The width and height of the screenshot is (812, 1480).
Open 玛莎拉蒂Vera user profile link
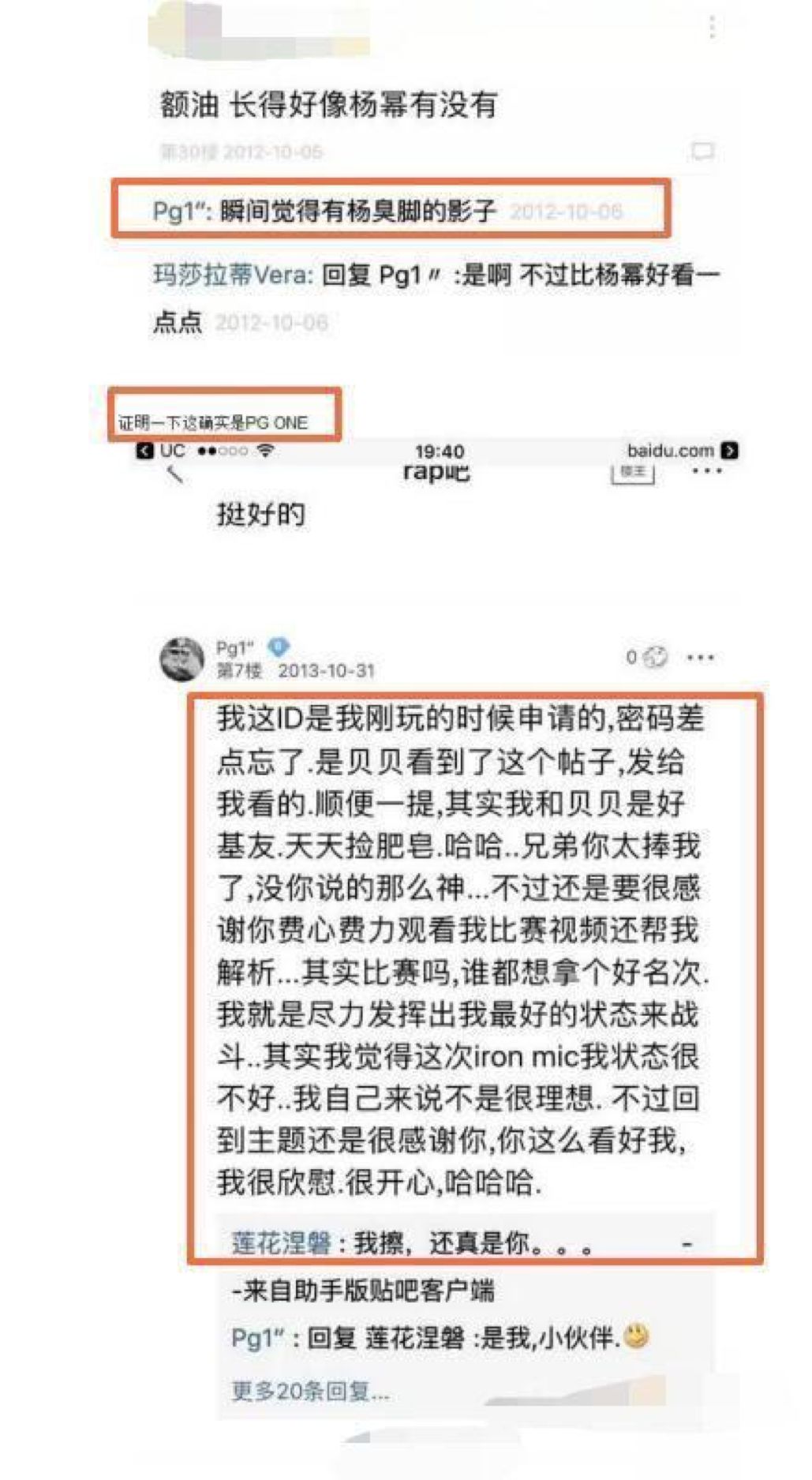[233, 275]
